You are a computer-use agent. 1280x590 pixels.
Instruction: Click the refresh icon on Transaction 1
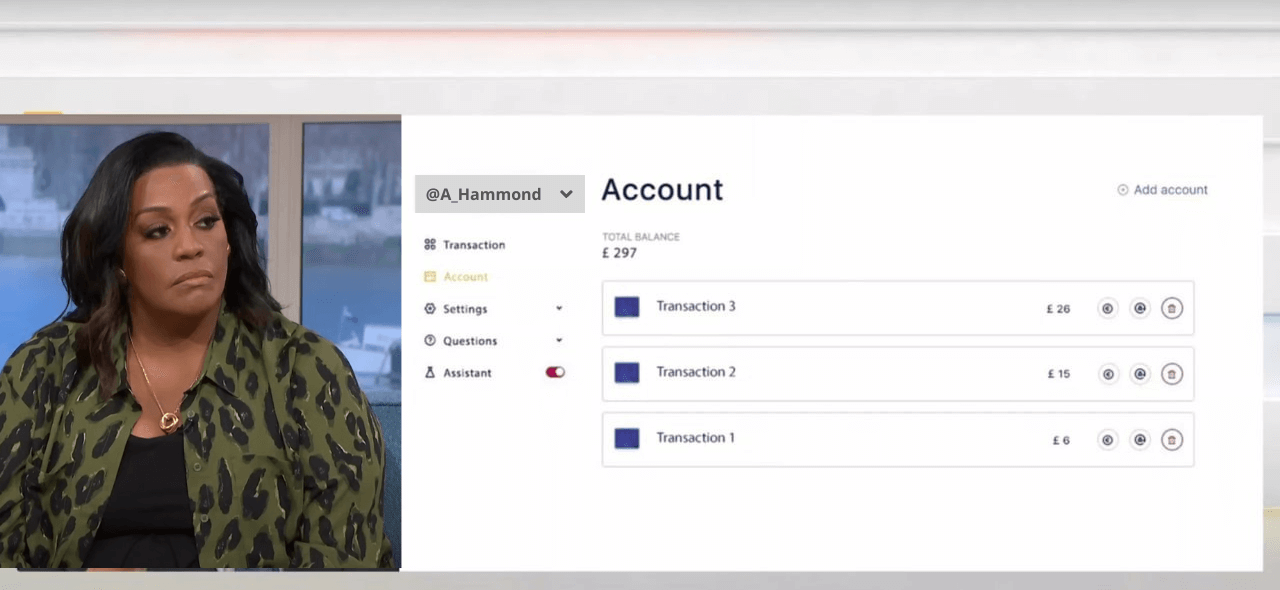pyautogui.click(x=1140, y=440)
